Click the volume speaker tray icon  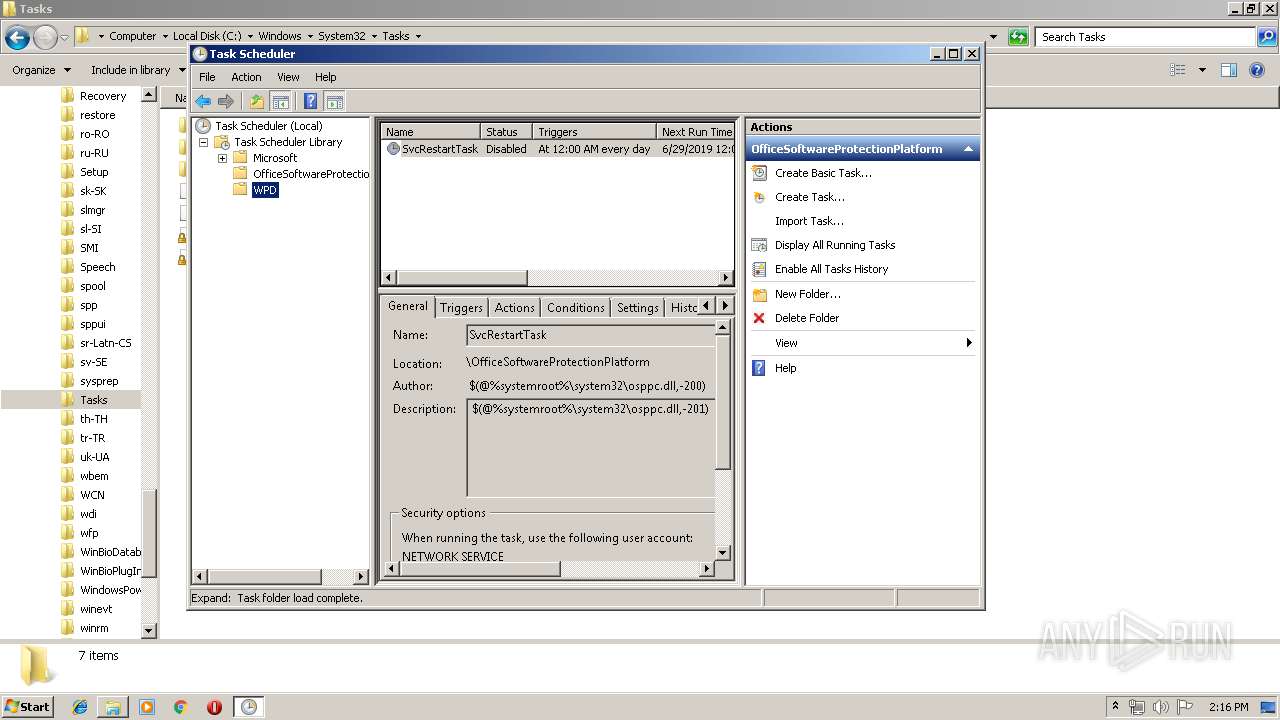[x=1161, y=707]
